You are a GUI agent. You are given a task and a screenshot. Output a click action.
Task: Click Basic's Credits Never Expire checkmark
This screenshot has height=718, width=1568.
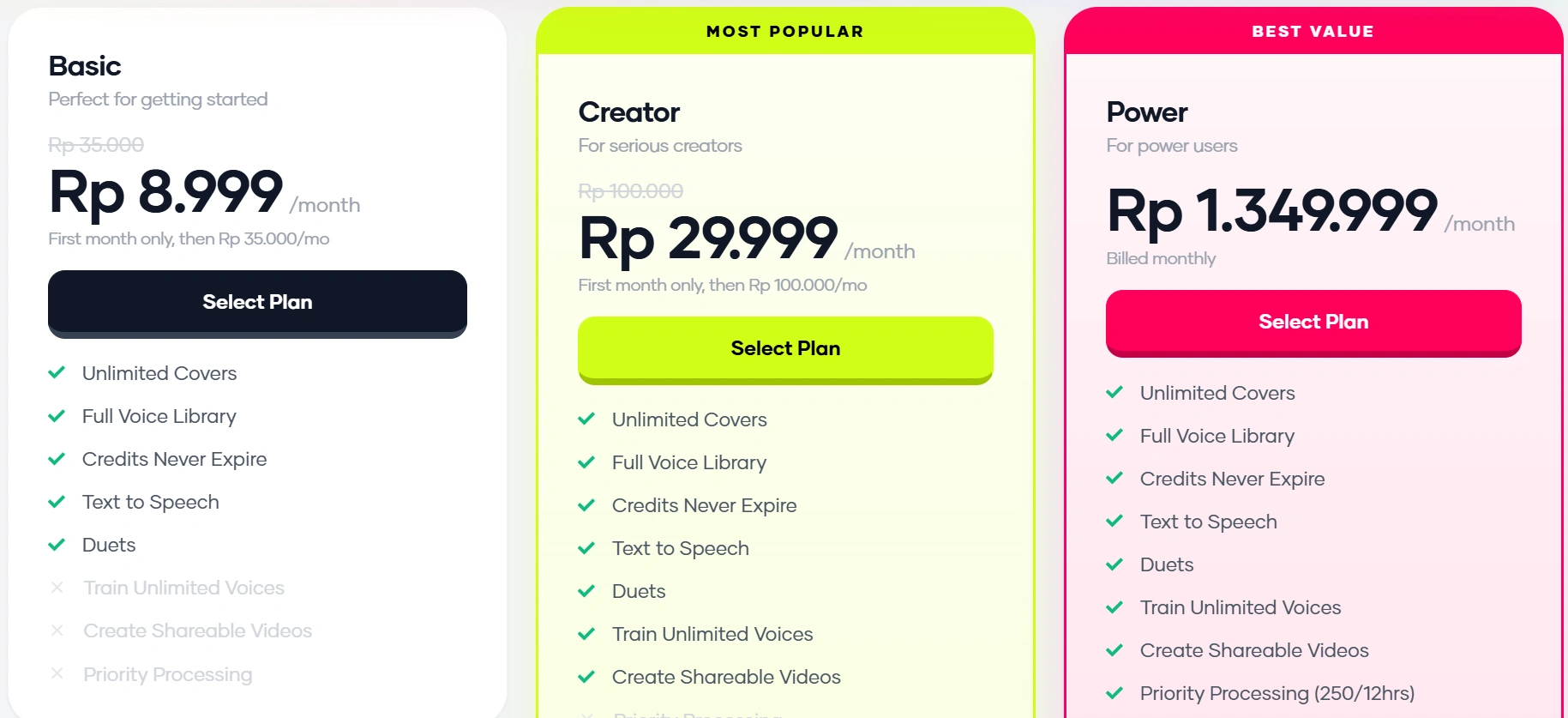click(57, 459)
